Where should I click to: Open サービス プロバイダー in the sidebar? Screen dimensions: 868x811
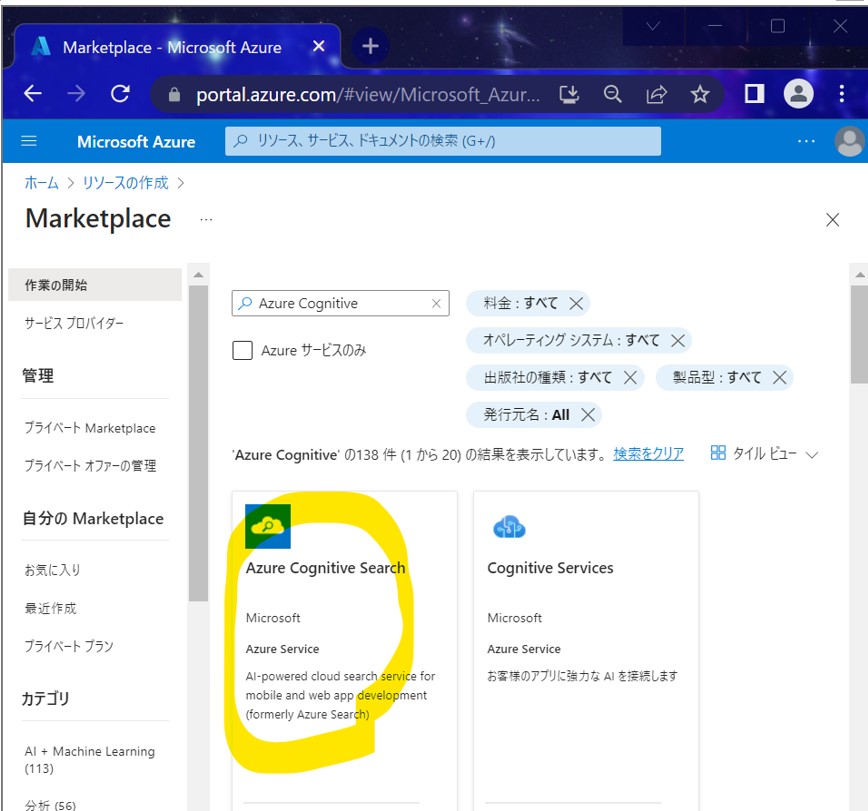tap(74, 323)
